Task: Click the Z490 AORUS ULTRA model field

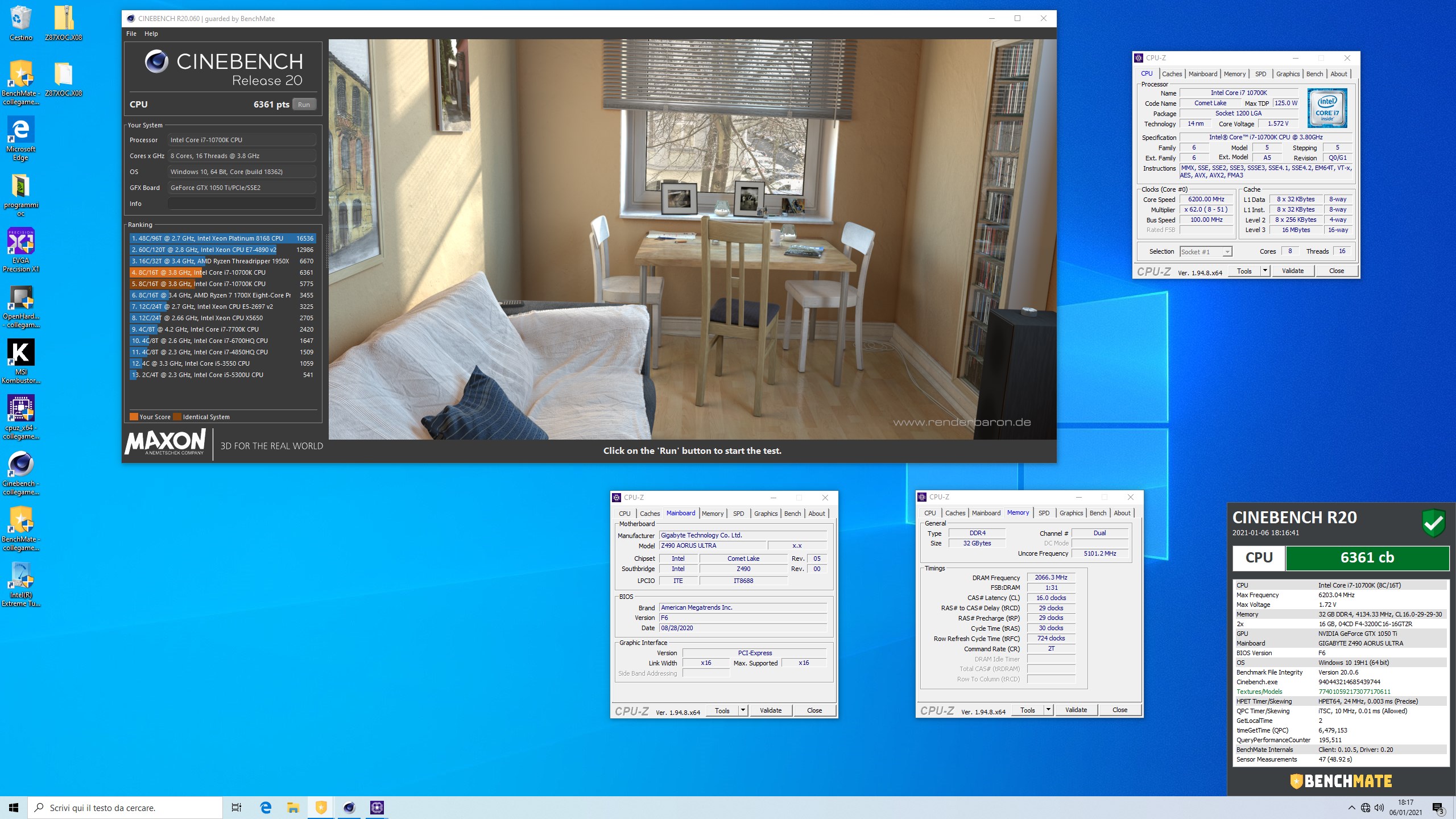Action: pyautogui.click(x=713, y=546)
